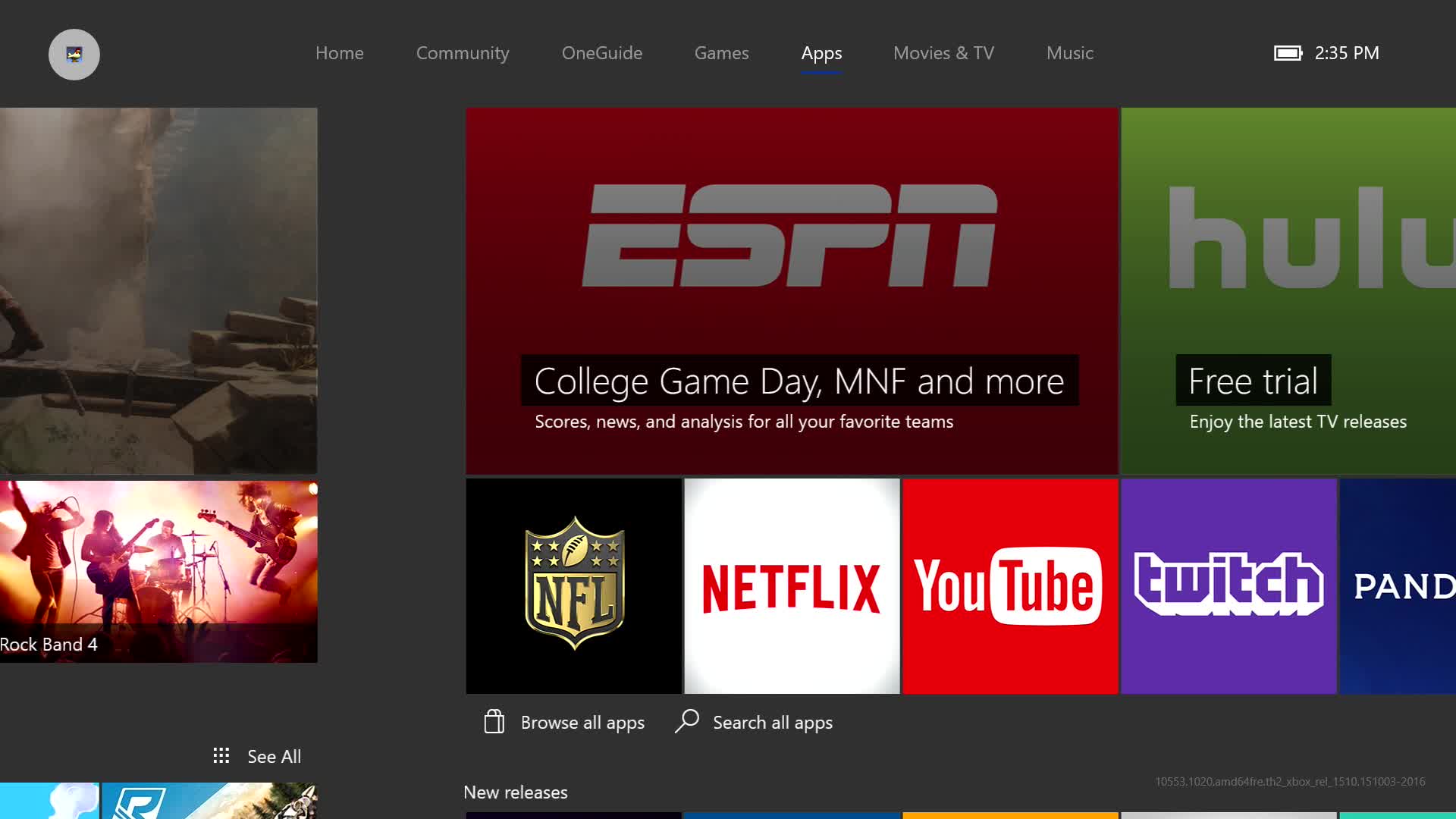Click the shopping bag icon
Image resolution: width=1456 pixels, height=819 pixels.
[494, 722]
